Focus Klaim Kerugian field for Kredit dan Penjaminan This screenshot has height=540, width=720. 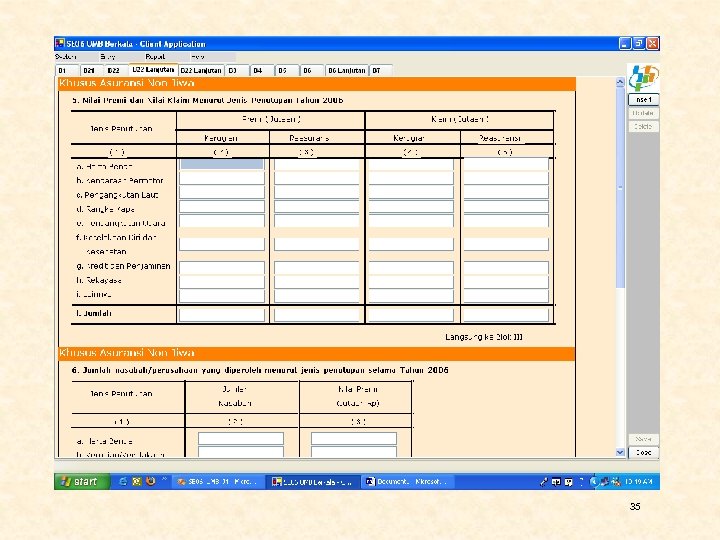tap(411, 267)
